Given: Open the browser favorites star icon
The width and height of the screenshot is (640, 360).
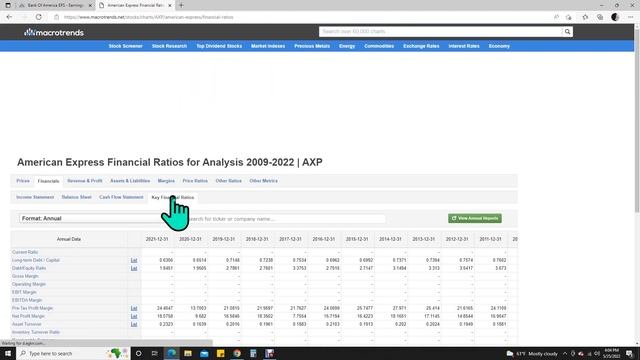Looking at the screenshot, I should (585, 17).
